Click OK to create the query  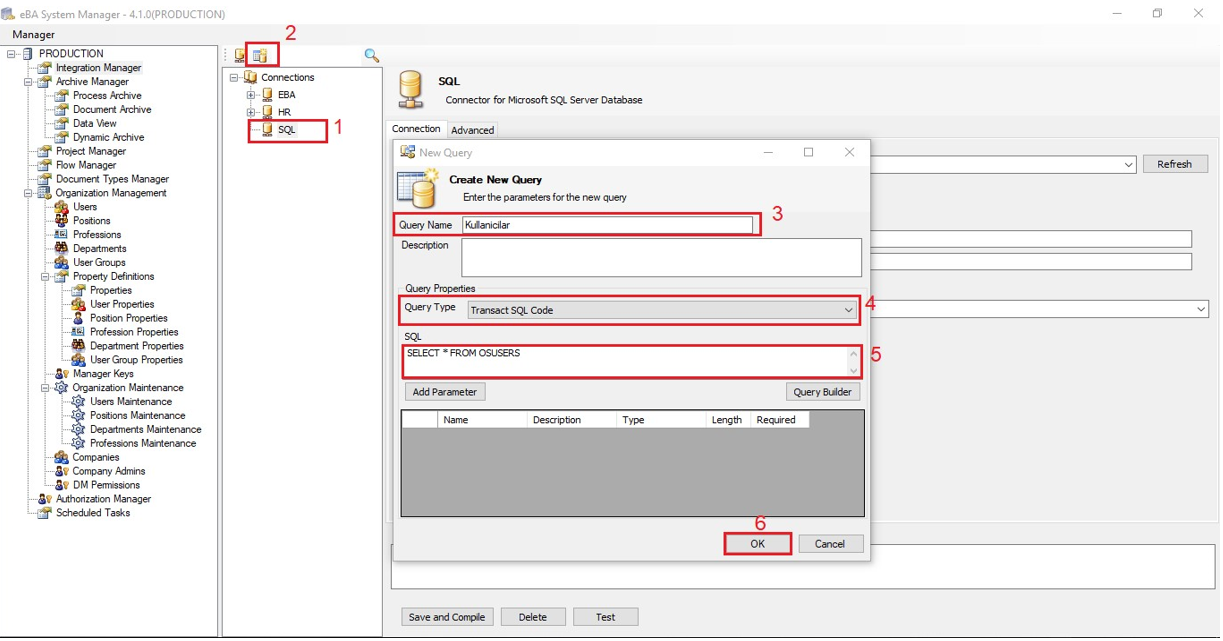pyautogui.click(x=757, y=544)
